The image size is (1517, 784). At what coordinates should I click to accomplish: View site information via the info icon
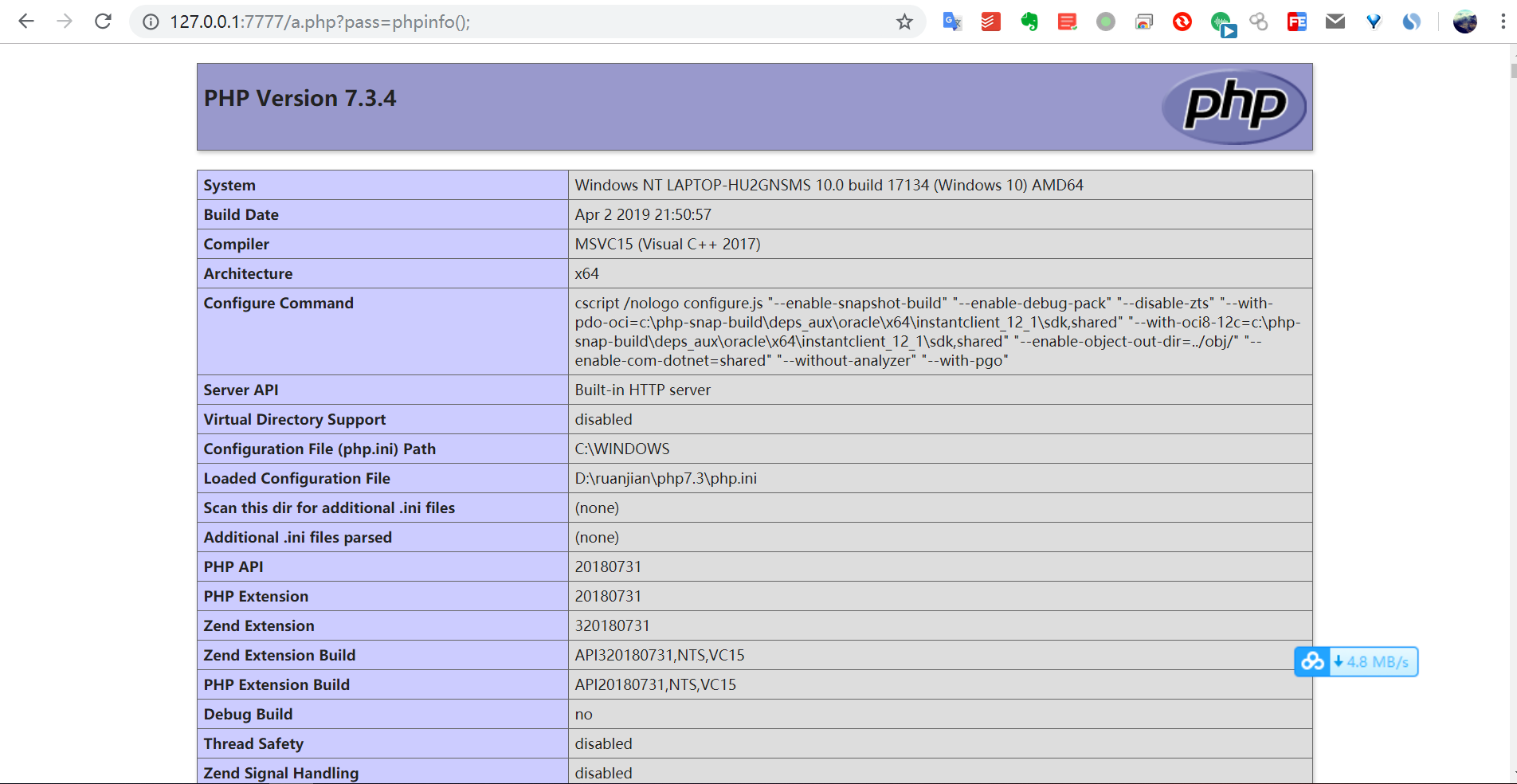(x=150, y=22)
